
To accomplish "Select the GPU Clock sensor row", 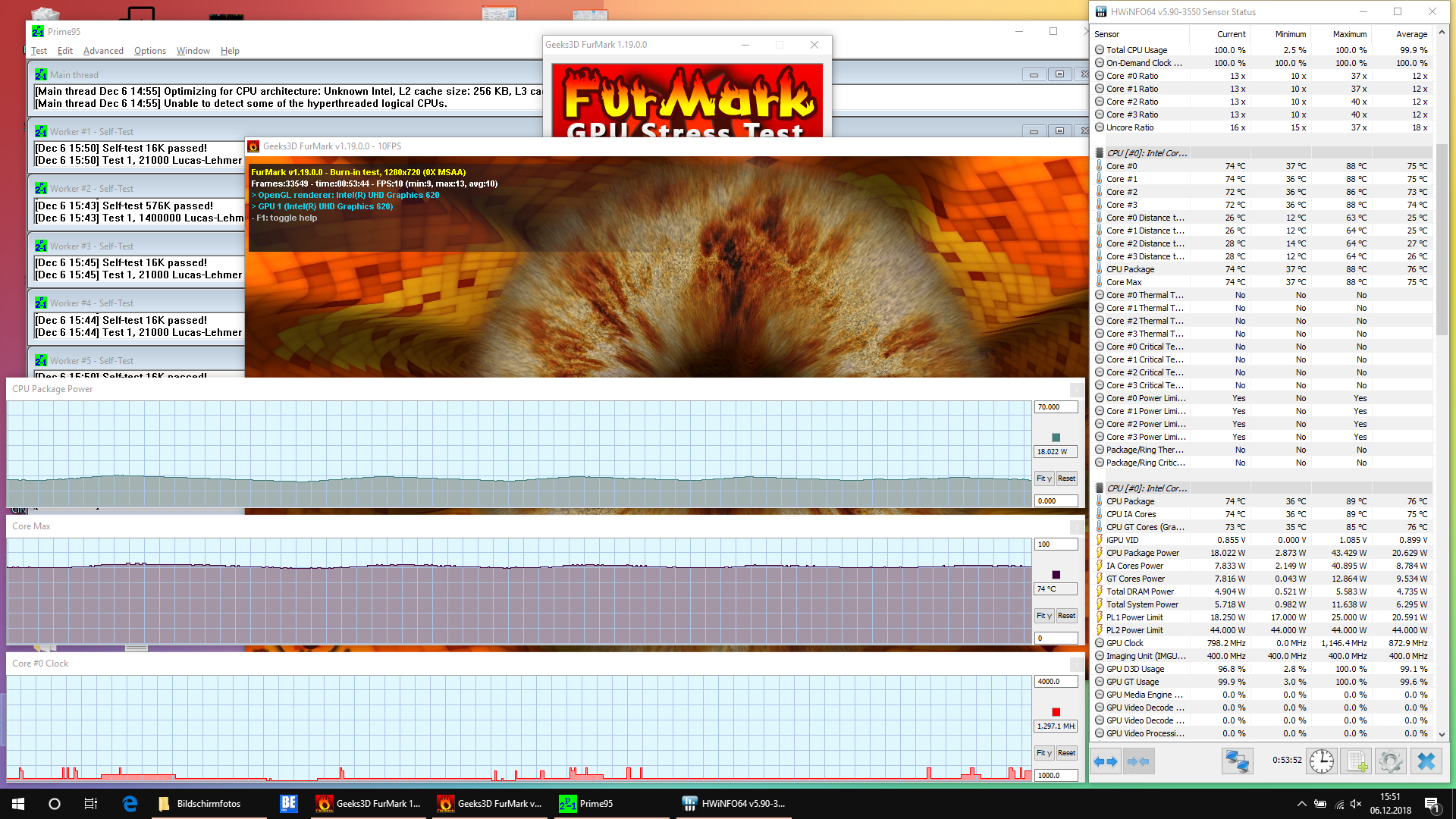I will click(x=1262, y=643).
